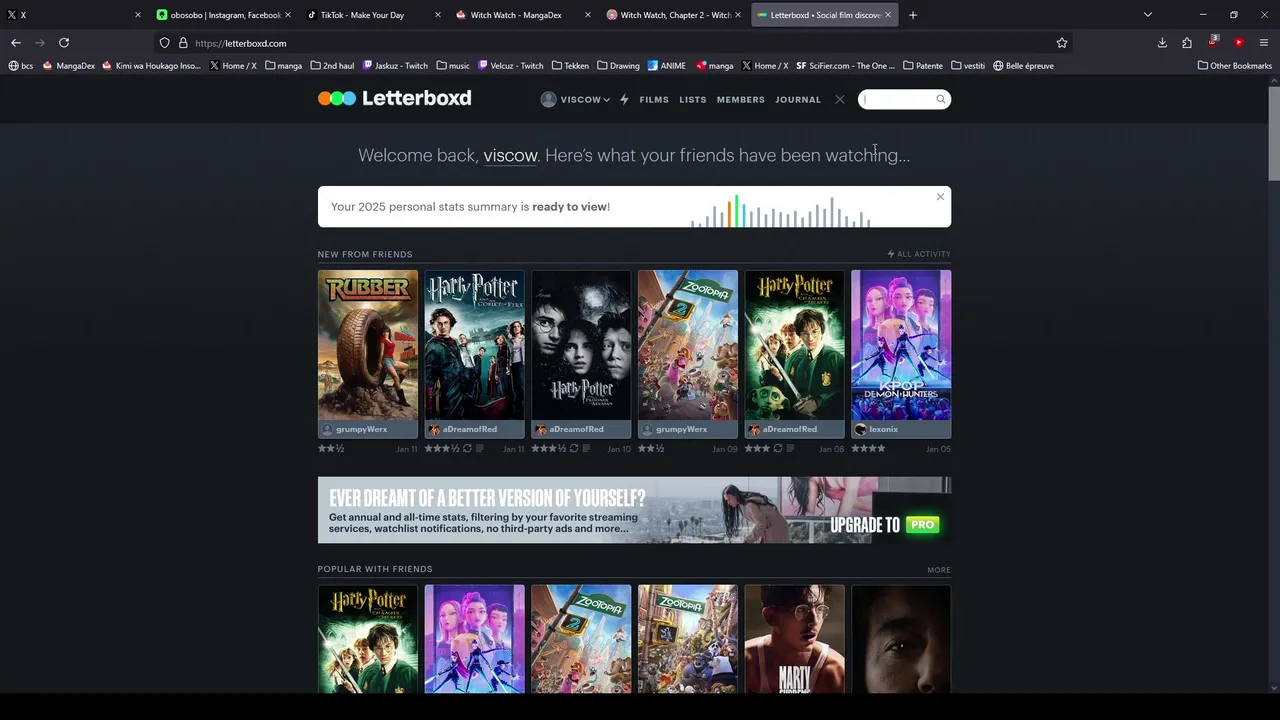Close the search field with the X icon
The width and height of the screenshot is (1280, 720).
coord(840,99)
